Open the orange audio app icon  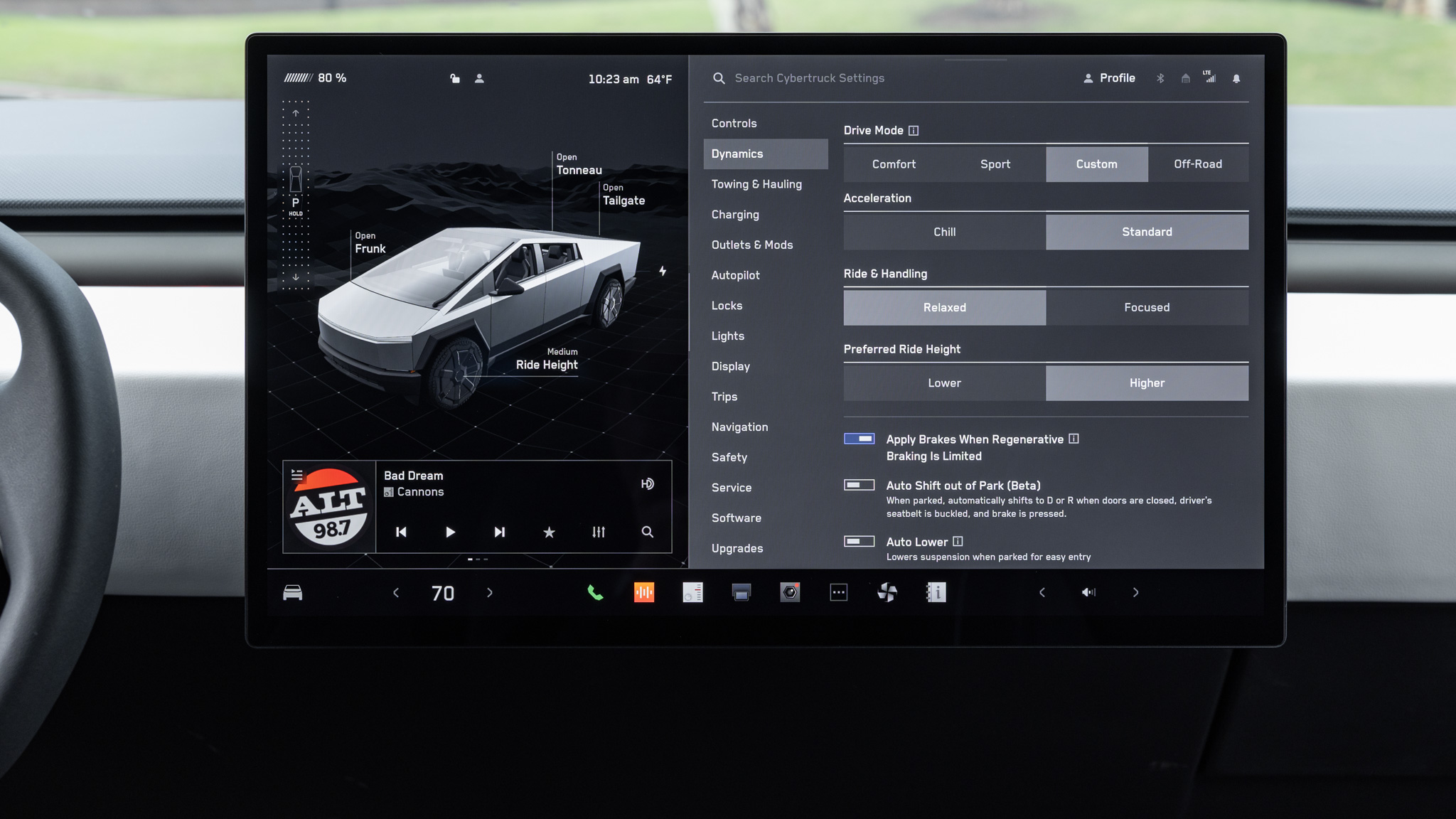644,592
